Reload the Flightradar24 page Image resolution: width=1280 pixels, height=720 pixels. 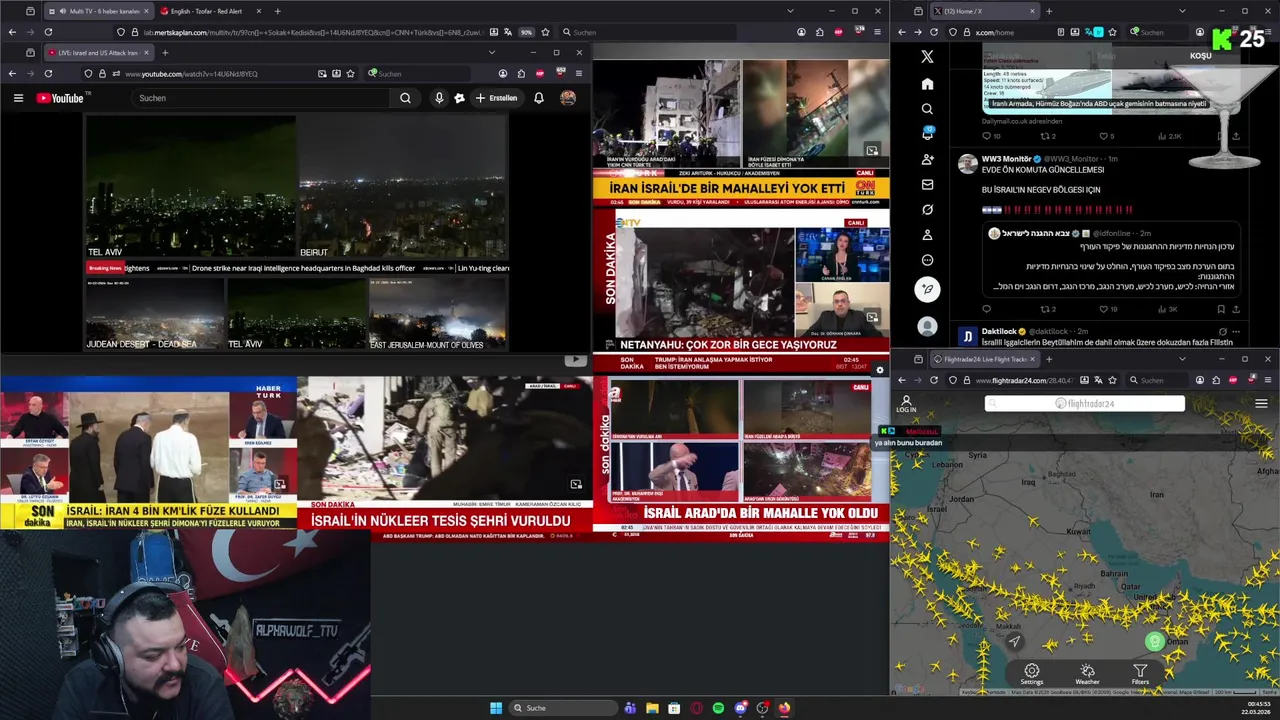(934, 380)
